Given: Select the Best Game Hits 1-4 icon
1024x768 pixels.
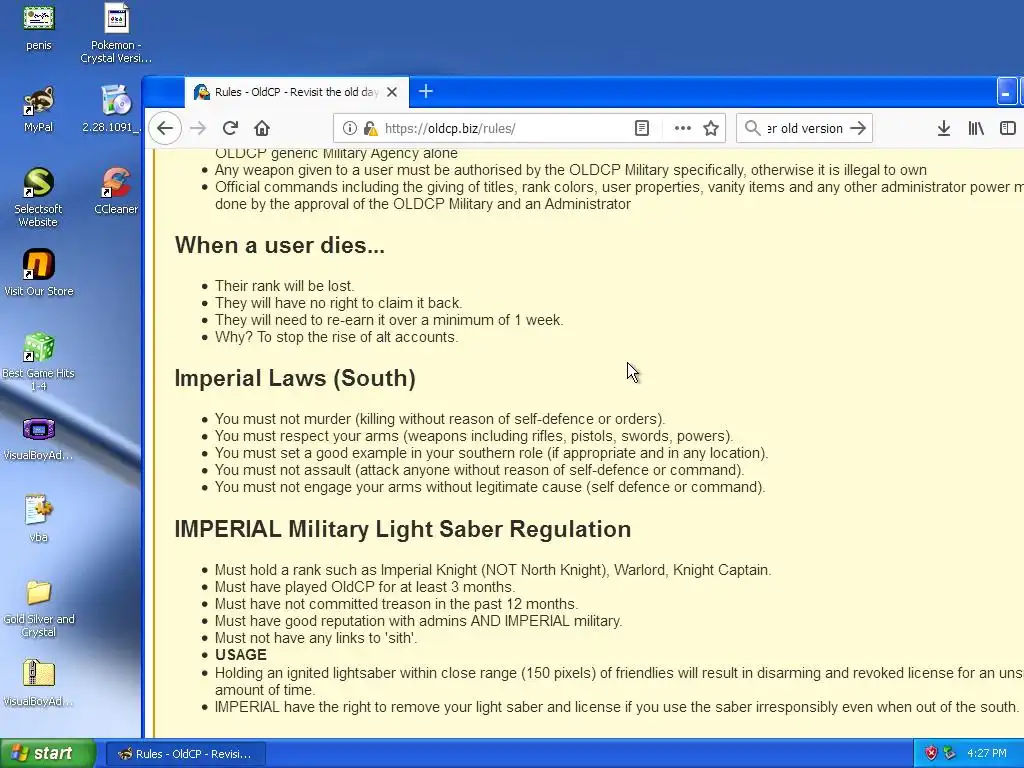Looking at the screenshot, I should coord(39,361).
